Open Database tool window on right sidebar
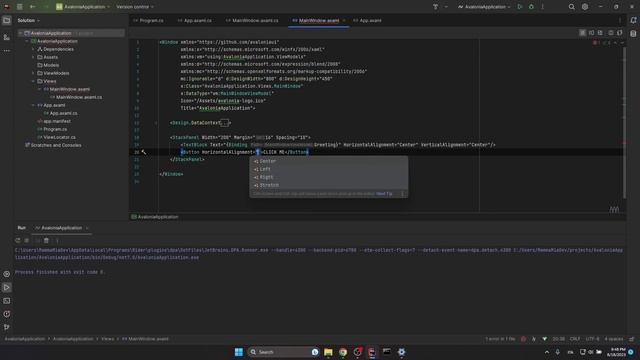 tap(633, 34)
